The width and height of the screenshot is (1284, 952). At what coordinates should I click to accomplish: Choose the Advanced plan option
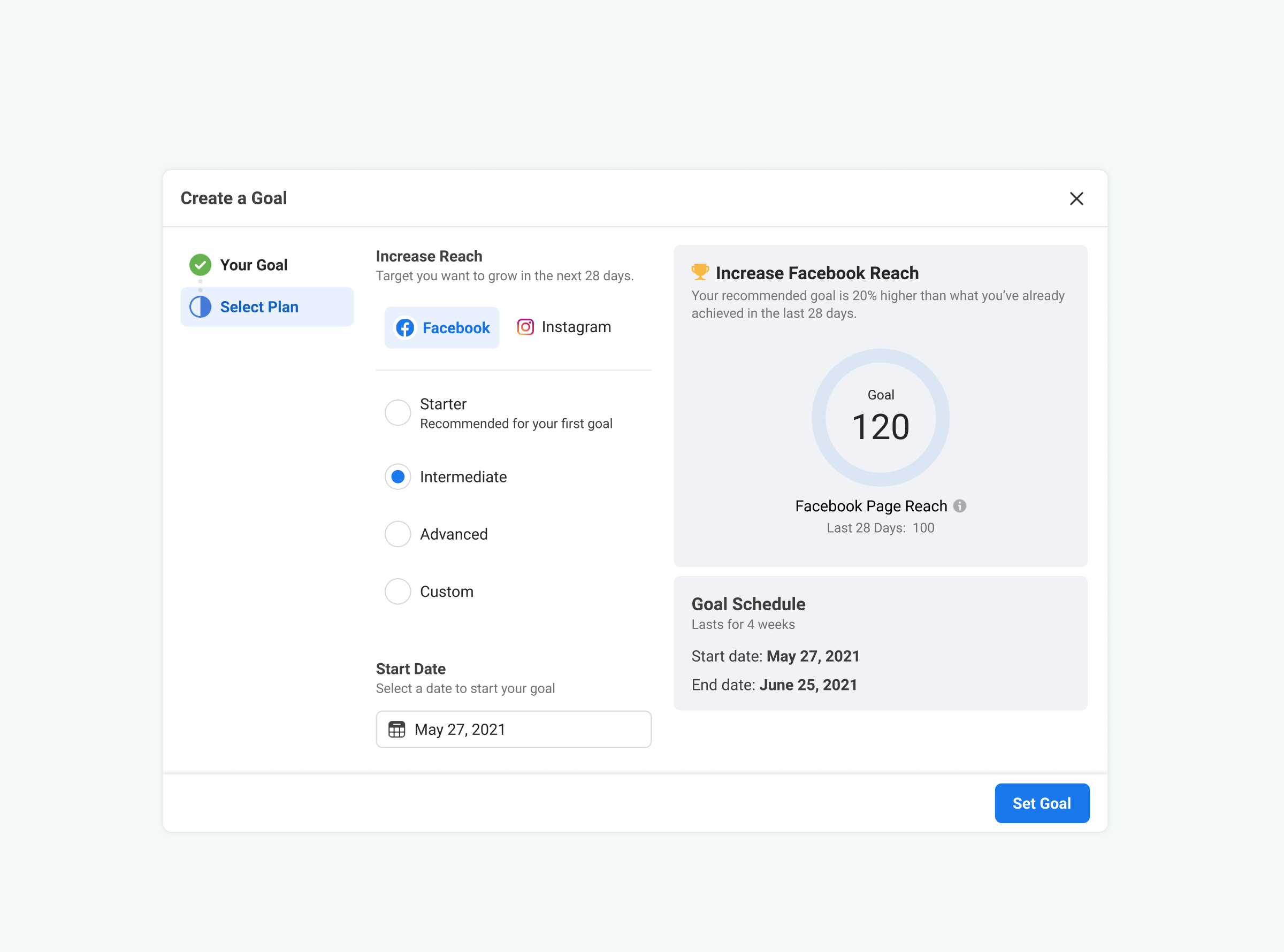(398, 534)
